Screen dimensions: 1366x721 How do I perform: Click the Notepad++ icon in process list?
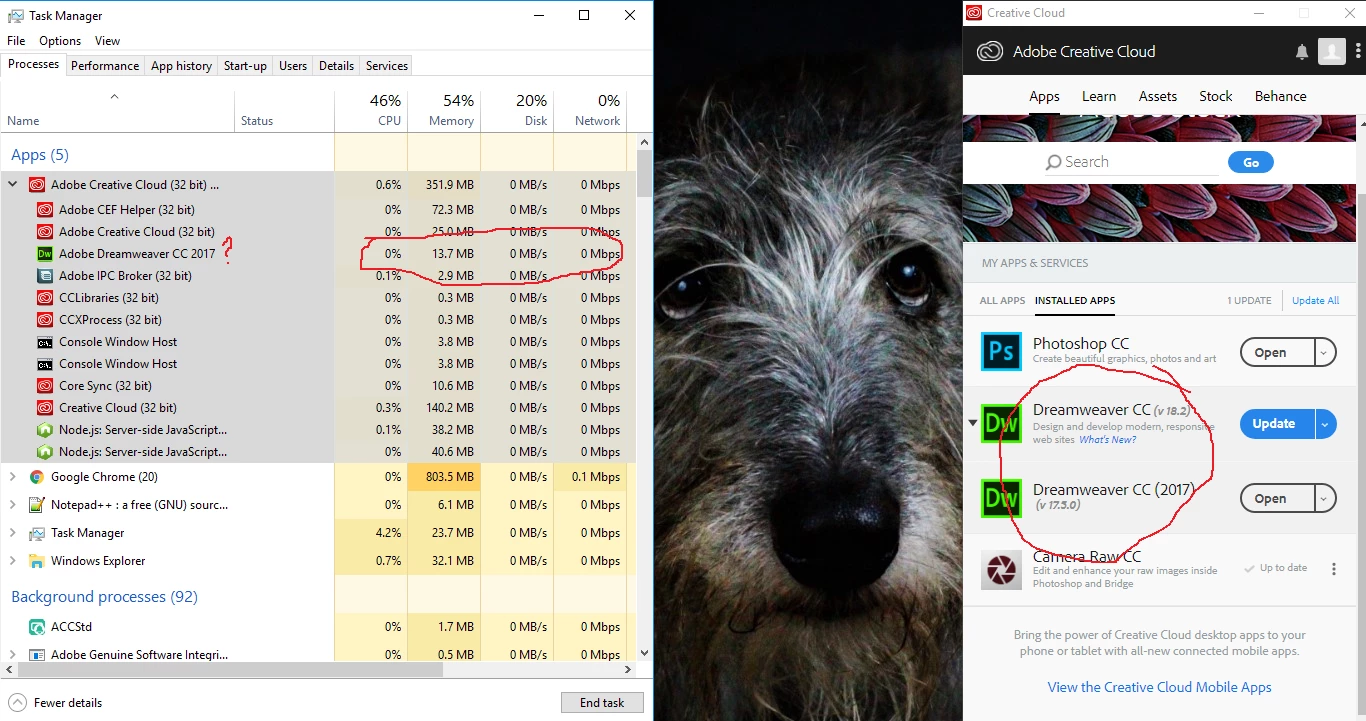(37, 505)
